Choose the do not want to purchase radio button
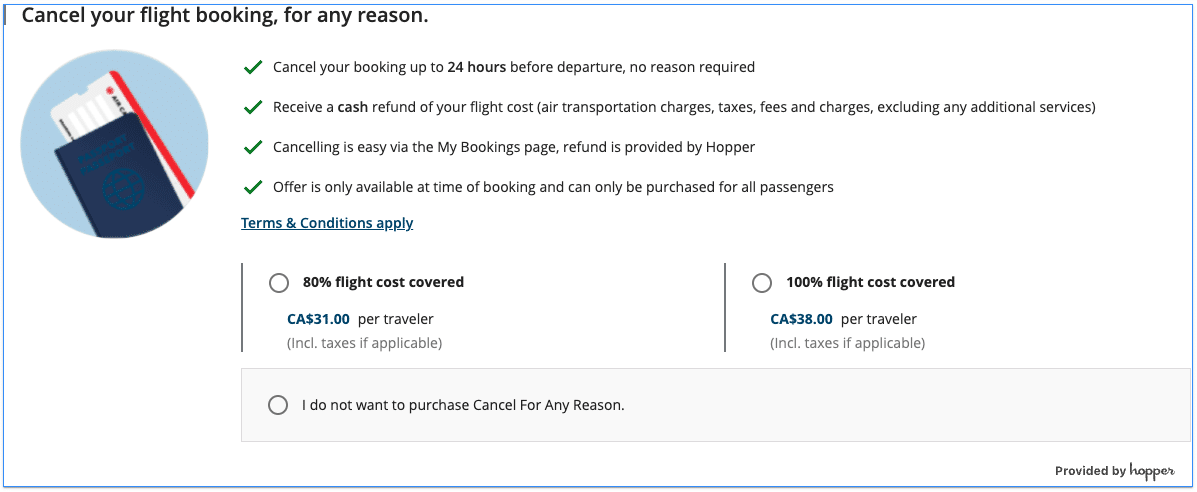 coord(278,405)
